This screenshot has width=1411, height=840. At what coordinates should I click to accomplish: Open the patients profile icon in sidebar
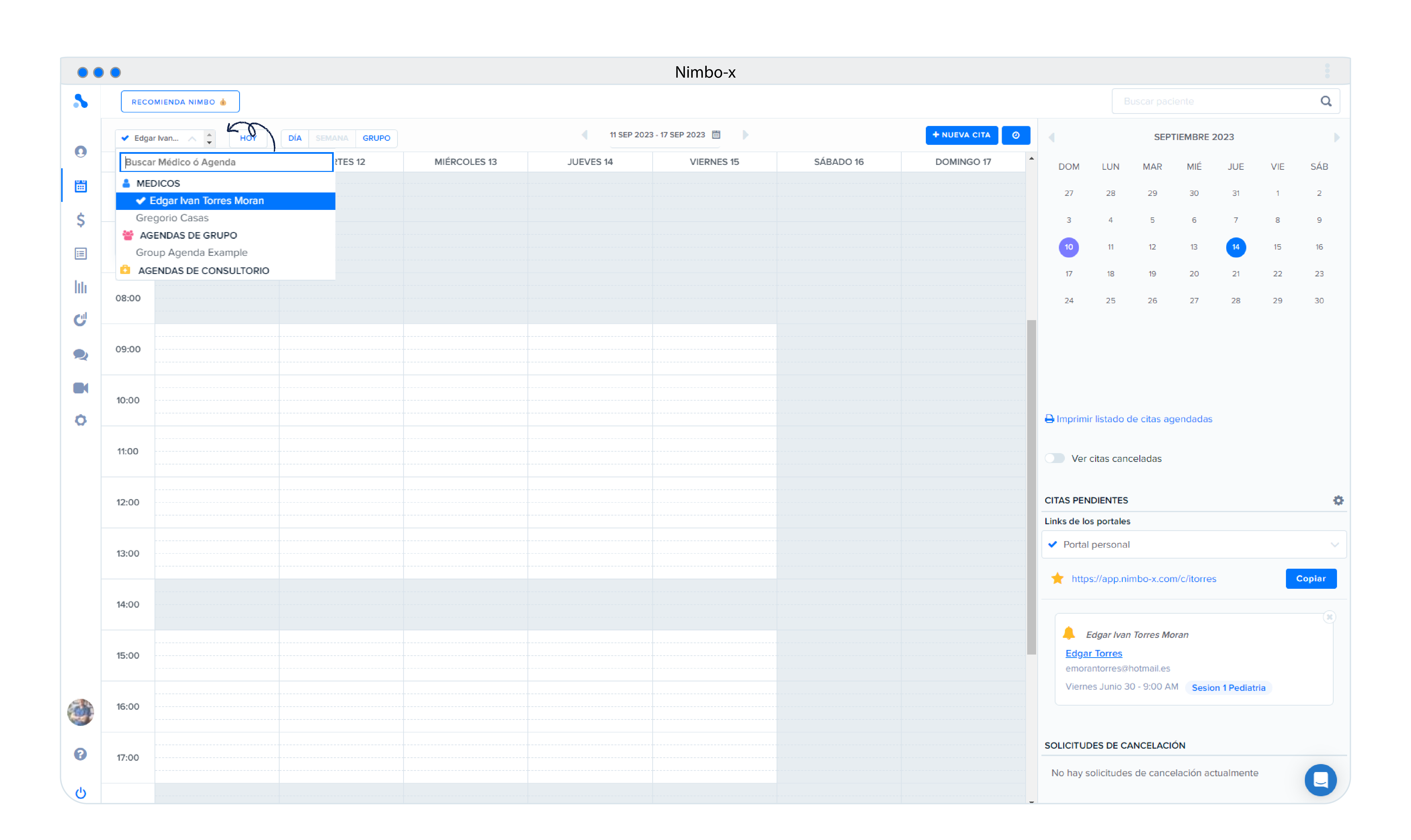pos(80,151)
